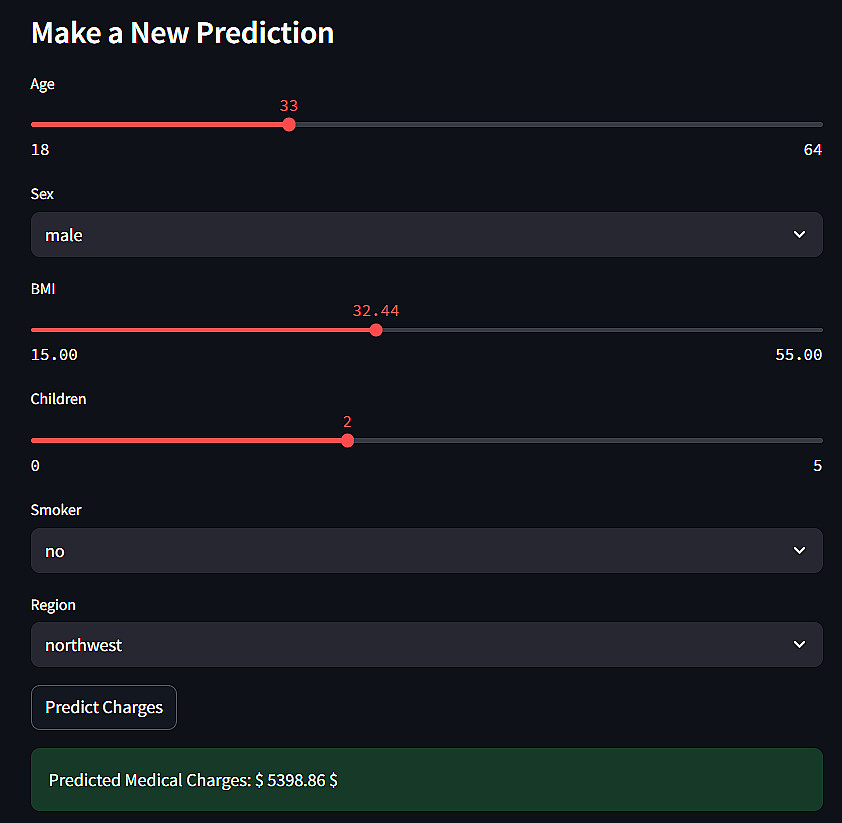Click the Age slider handle at 33
842x823 pixels.
pyautogui.click(x=289, y=125)
